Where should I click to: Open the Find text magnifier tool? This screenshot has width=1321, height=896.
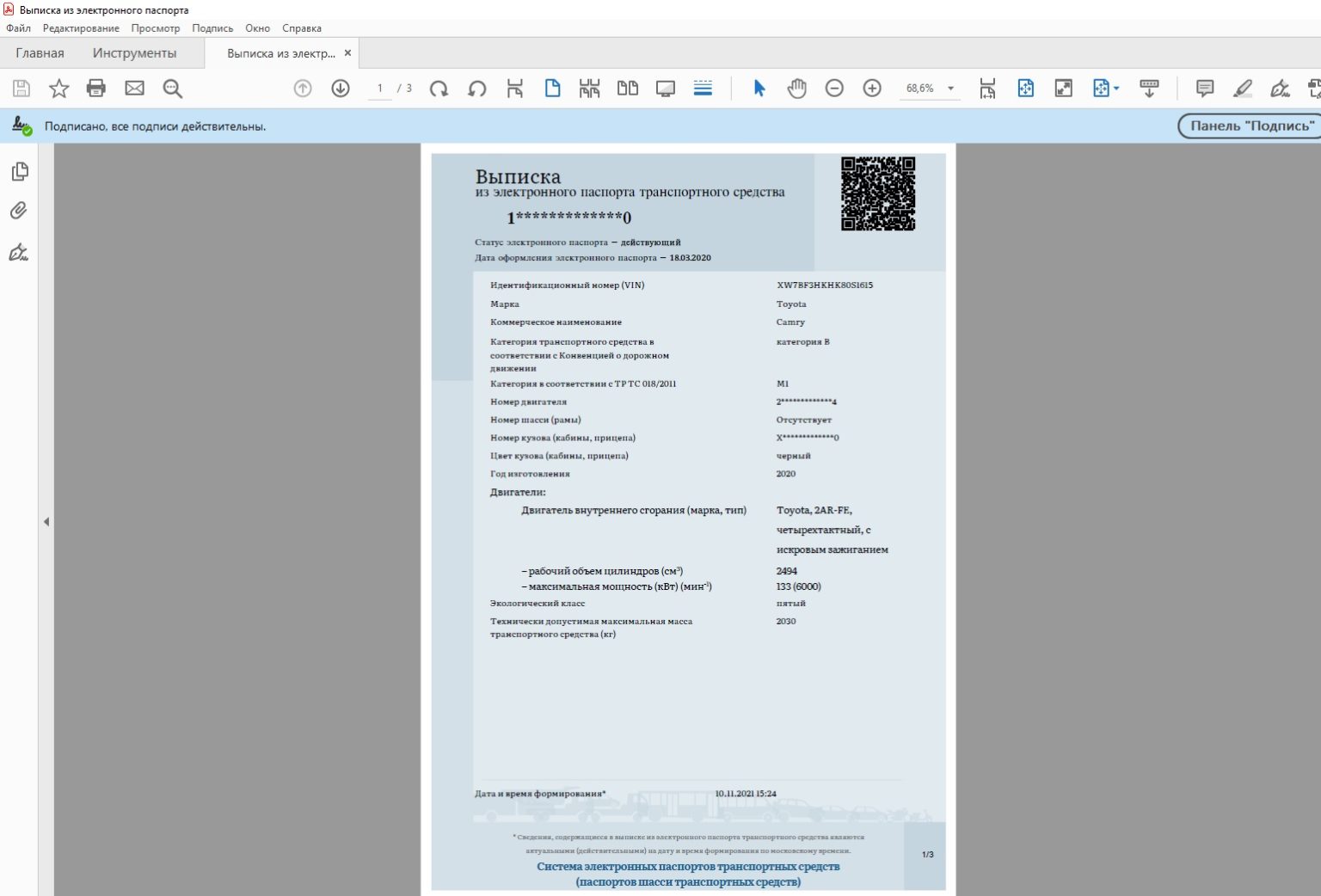(172, 88)
